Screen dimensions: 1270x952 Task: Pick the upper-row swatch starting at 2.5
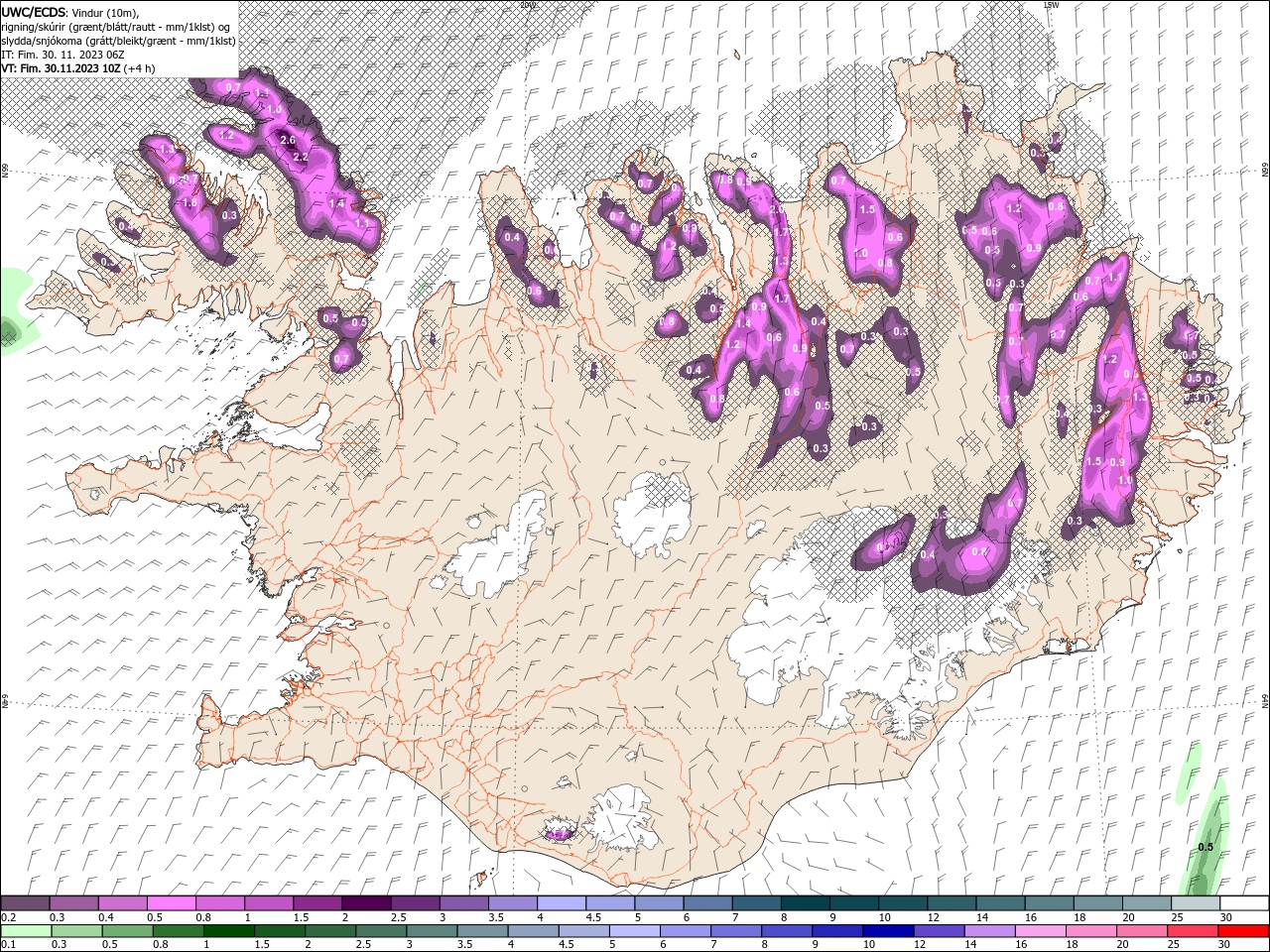(415, 903)
